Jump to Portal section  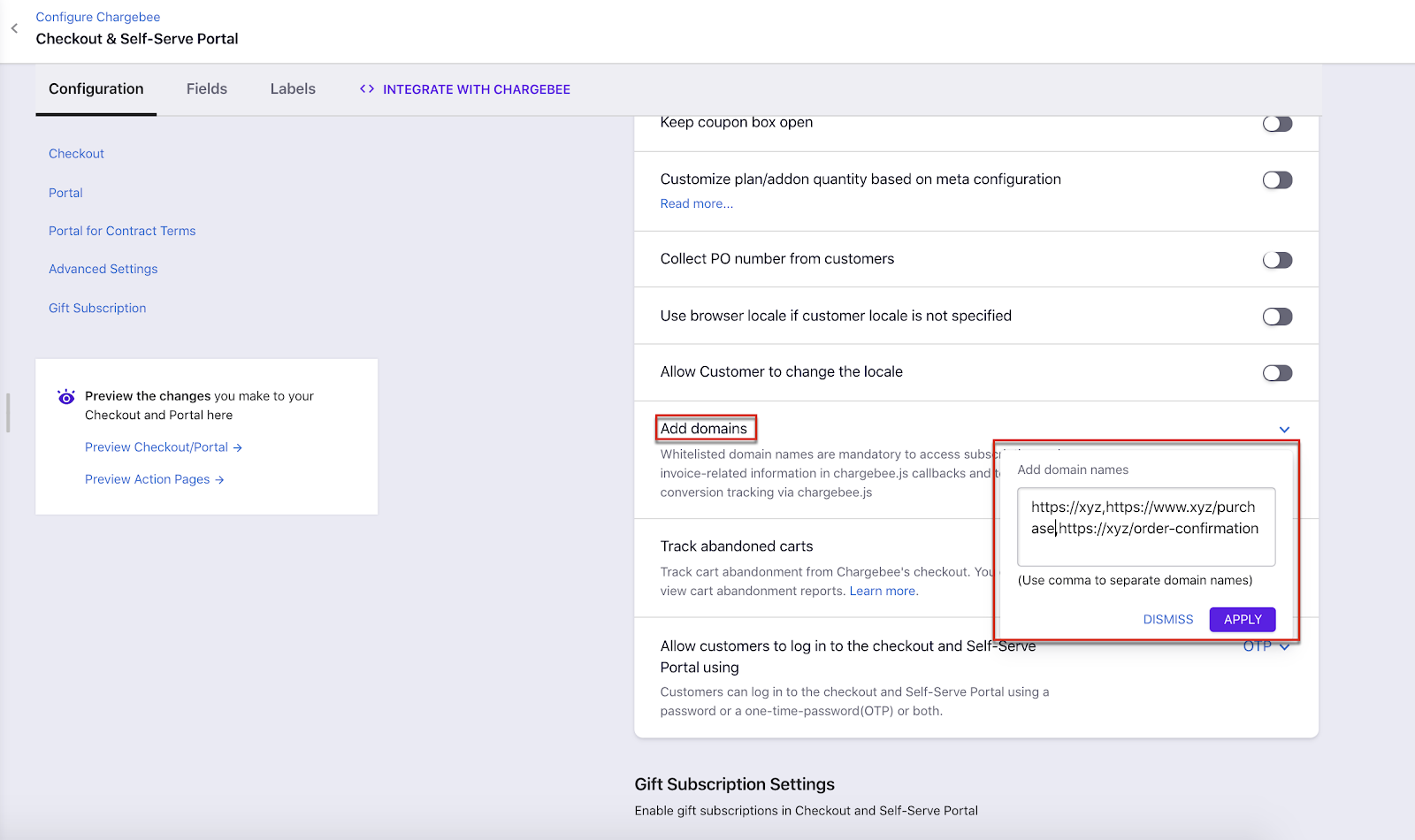65,193
